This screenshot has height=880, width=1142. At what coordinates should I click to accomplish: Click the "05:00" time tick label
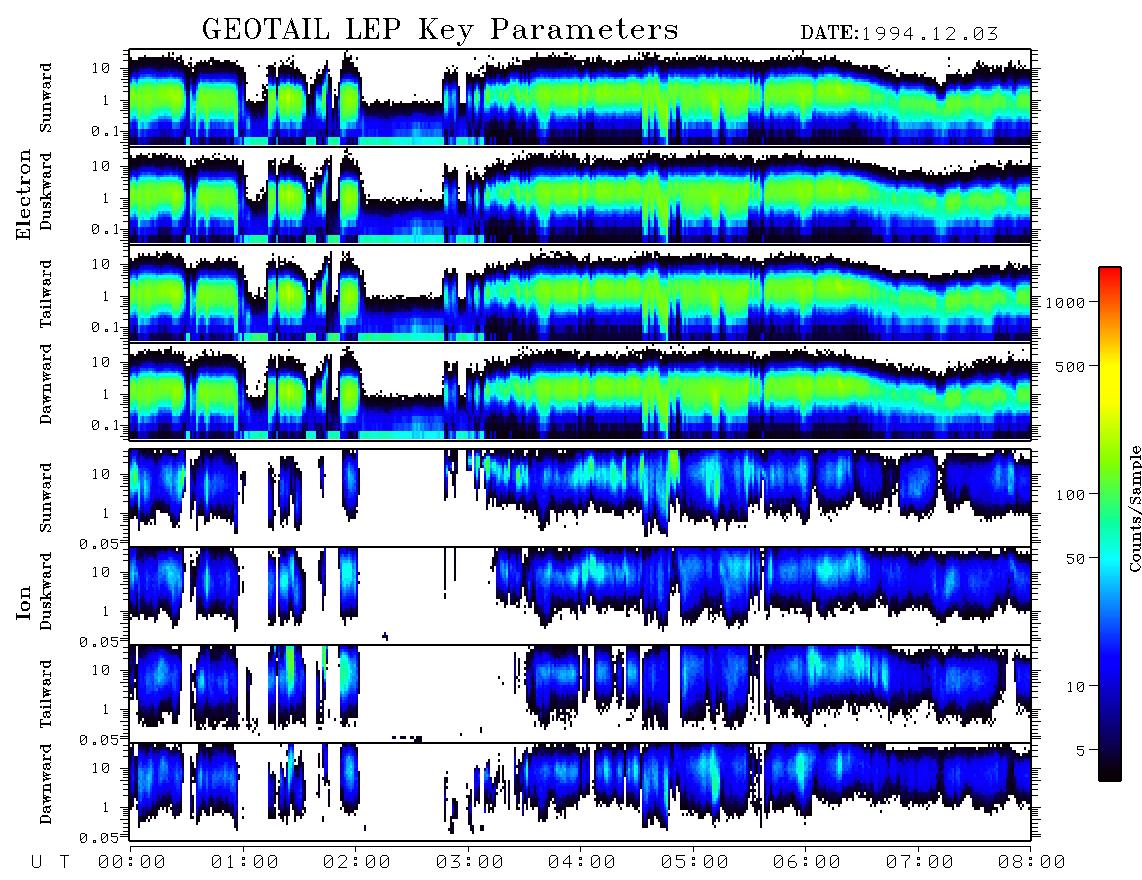click(695, 862)
